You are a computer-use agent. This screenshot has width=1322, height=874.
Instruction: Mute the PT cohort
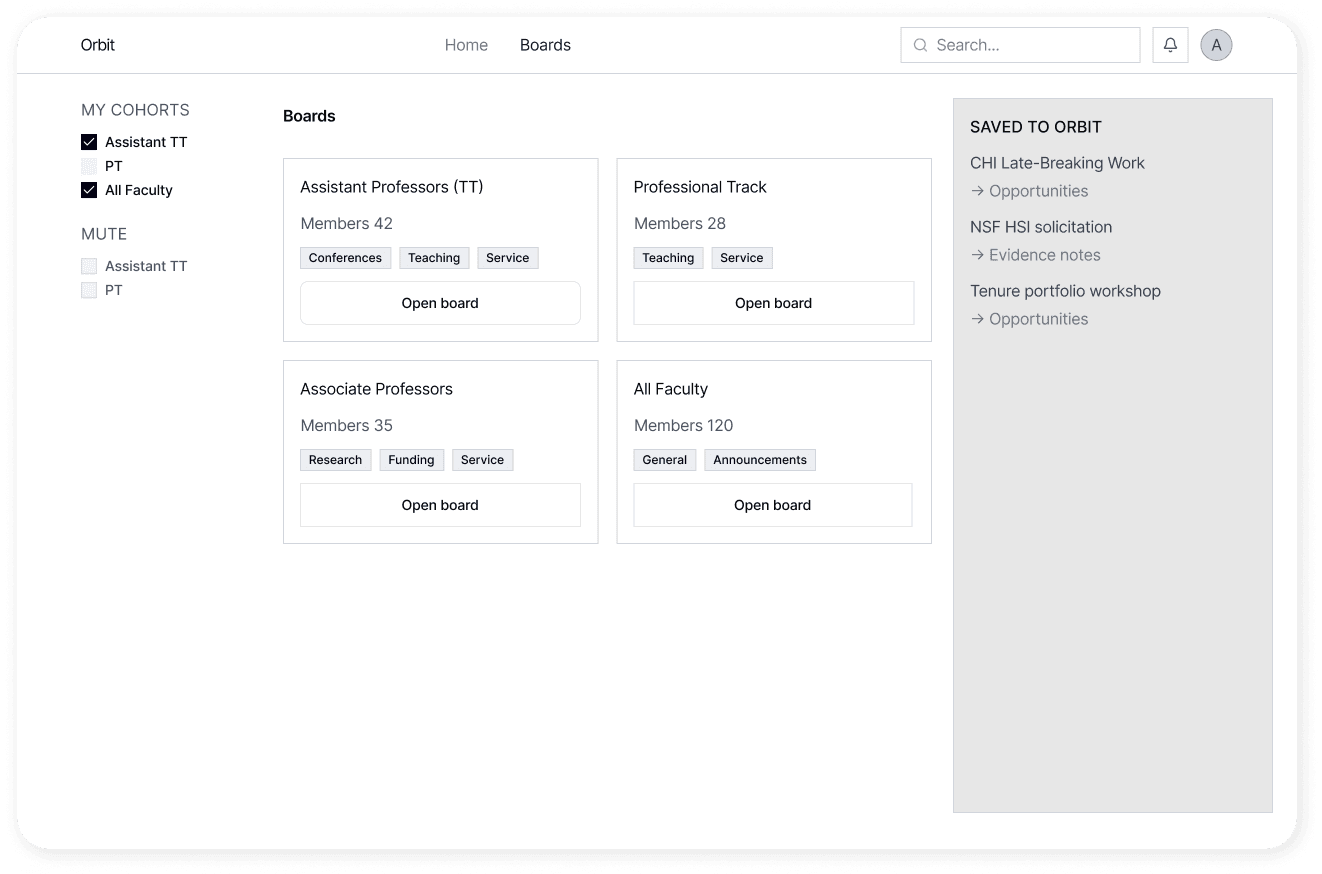[x=89, y=290]
